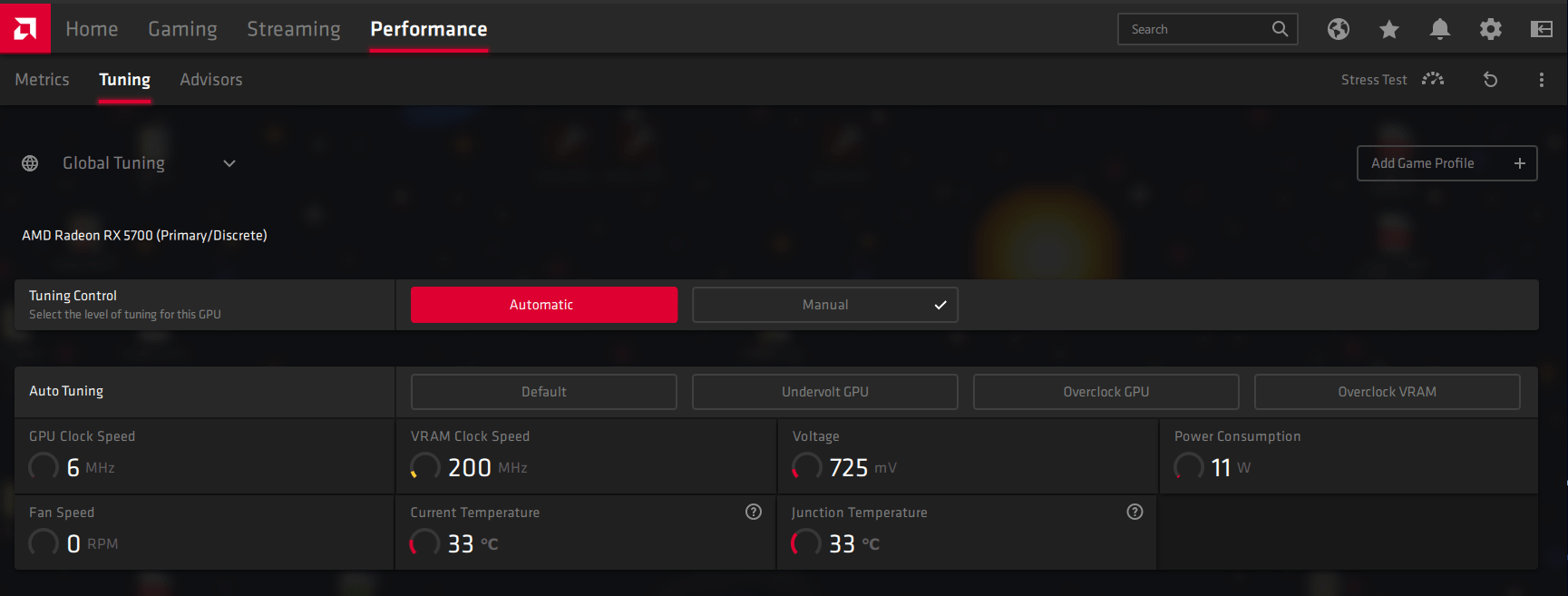The image size is (1568, 596).
Task: Click the plus icon on Add Game Profile
Action: coord(1520,163)
